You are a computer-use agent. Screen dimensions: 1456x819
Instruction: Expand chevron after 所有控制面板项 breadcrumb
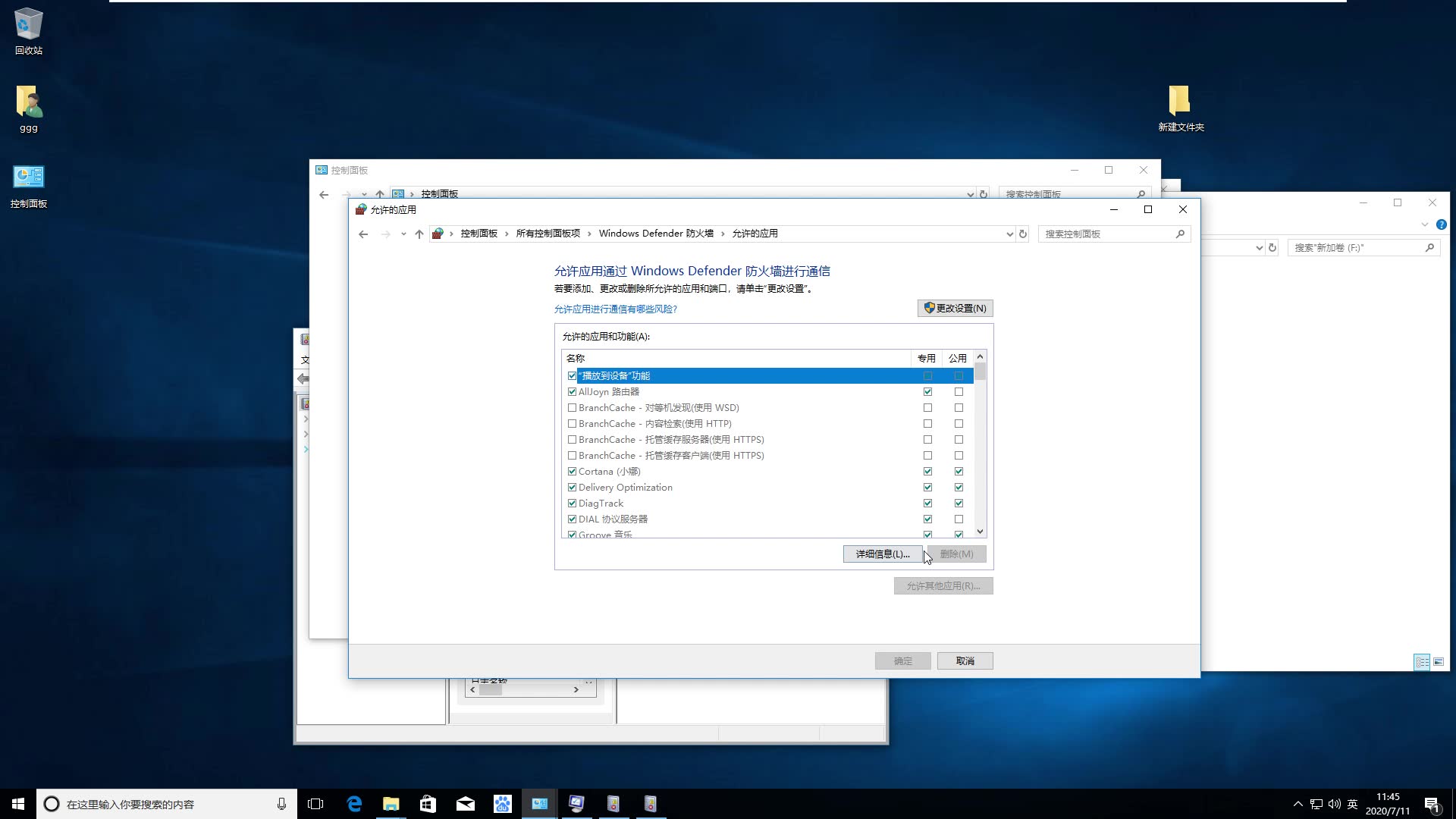point(589,234)
